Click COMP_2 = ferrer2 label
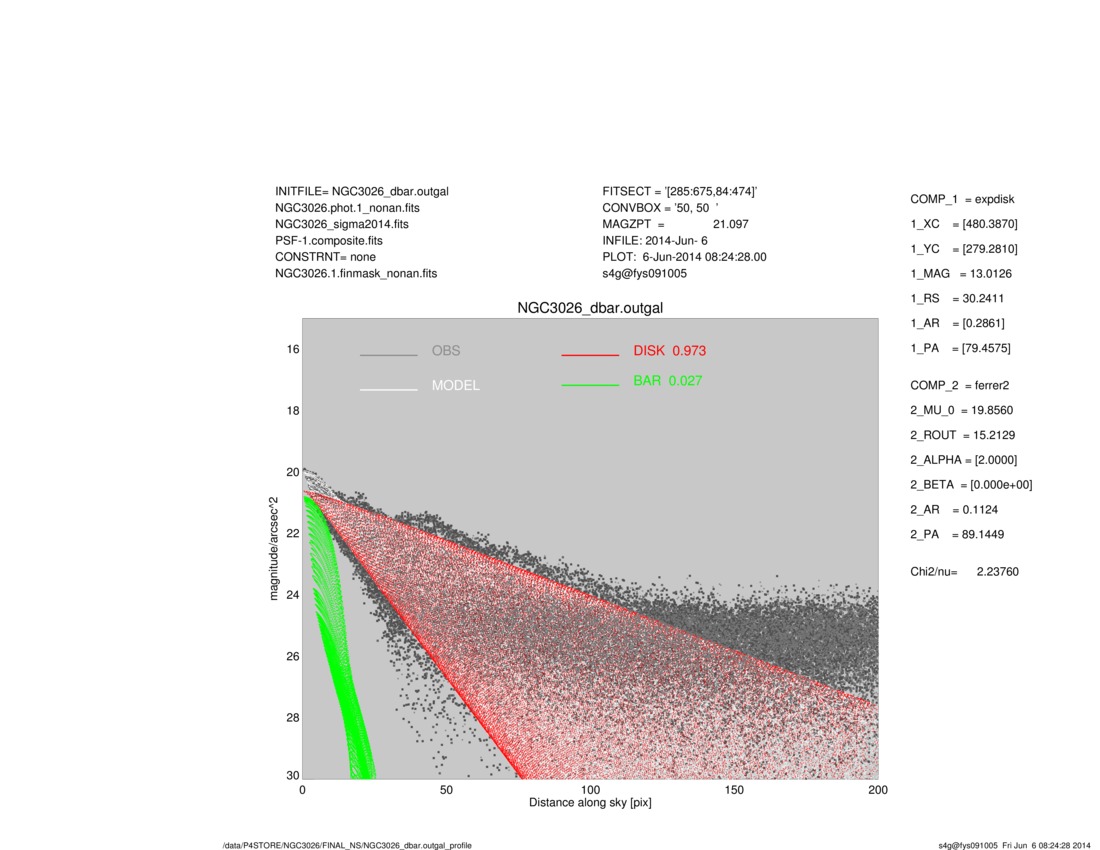The height and width of the screenshot is (850, 1100). click(x=960, y=385)
